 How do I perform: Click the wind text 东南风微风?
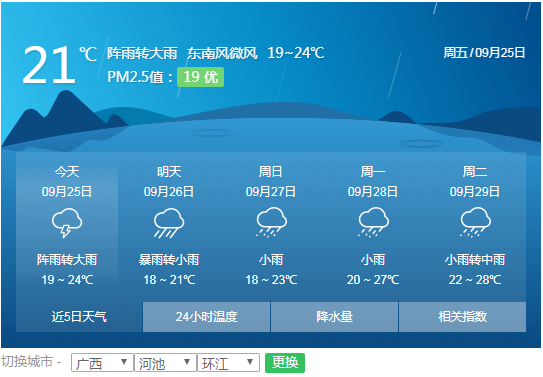(222, 53)
